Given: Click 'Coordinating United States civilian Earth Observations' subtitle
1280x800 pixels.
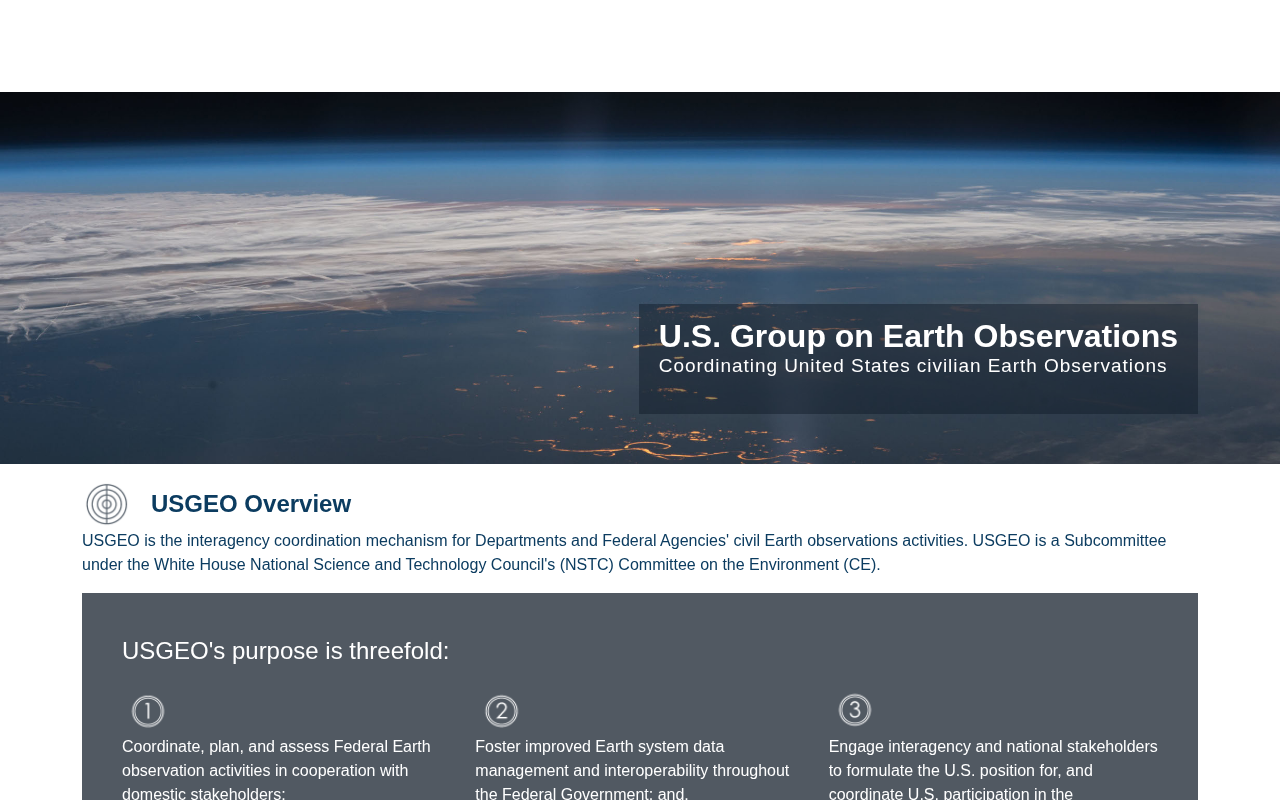Looking at the screenshot, I should (913, 366).
